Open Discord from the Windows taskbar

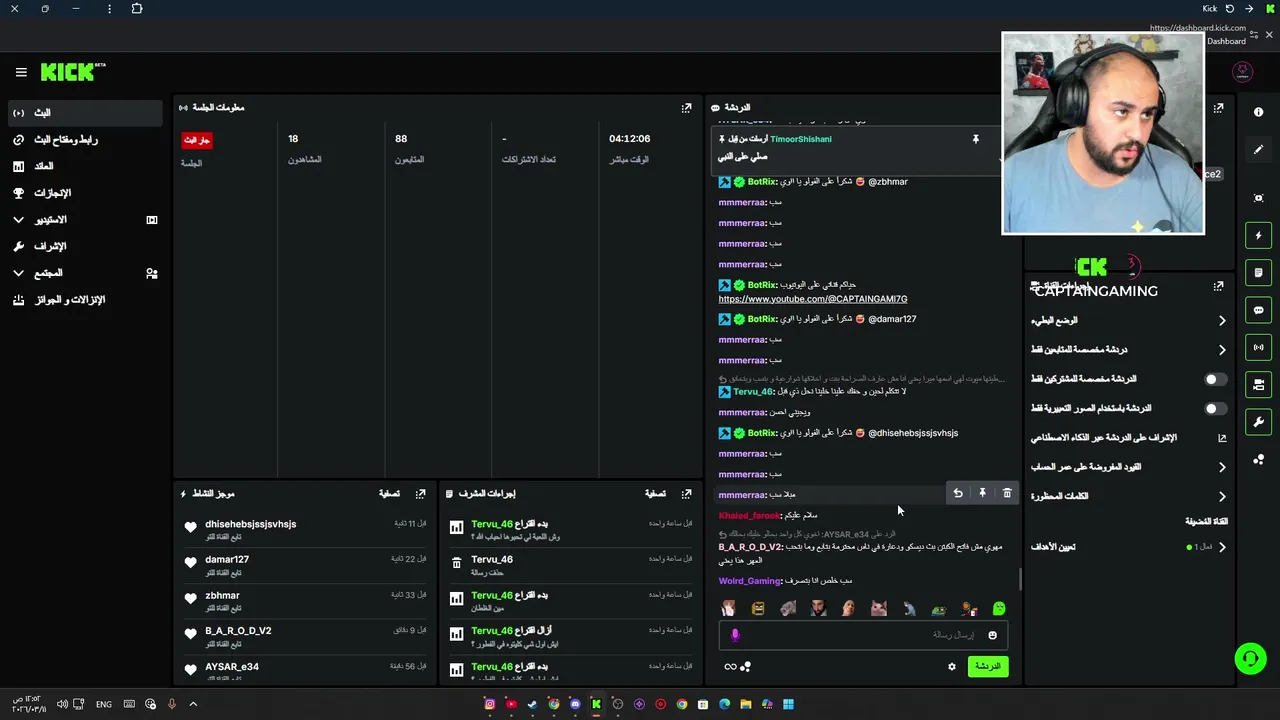(575, 704)
